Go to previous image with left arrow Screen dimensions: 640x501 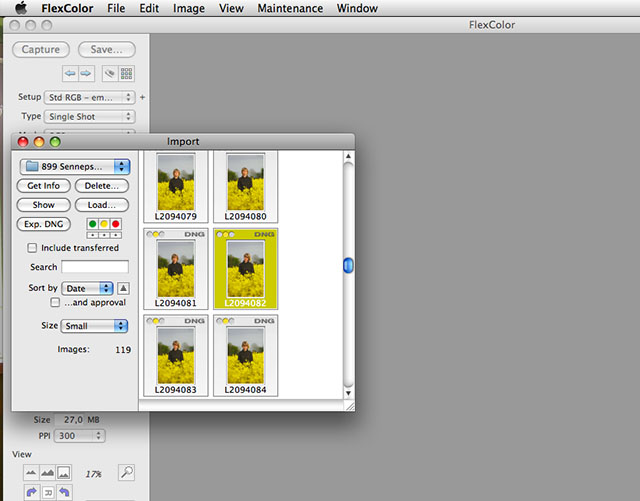click(70, 73)
